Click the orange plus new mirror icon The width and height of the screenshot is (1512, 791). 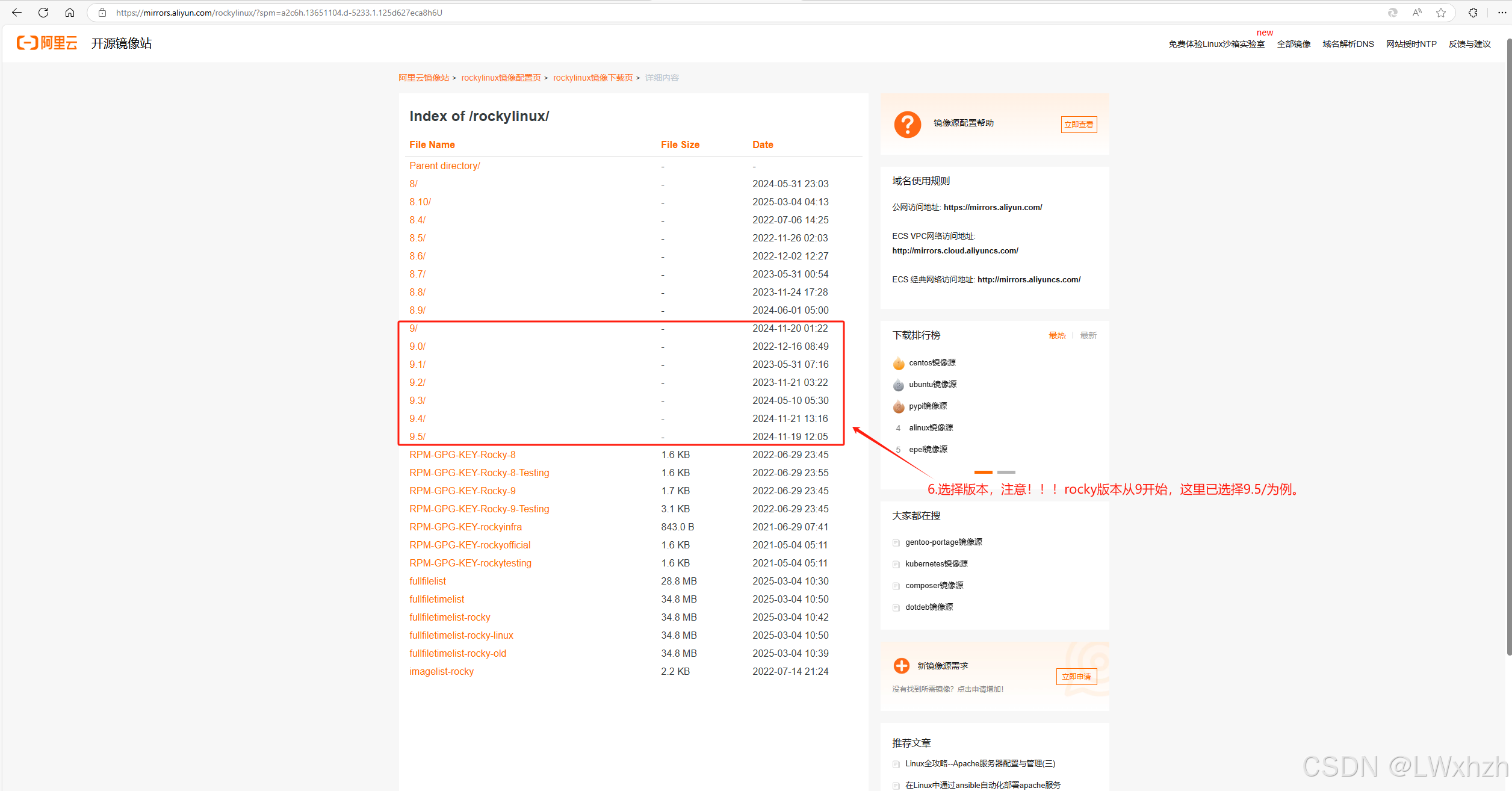tap(901, 666)
